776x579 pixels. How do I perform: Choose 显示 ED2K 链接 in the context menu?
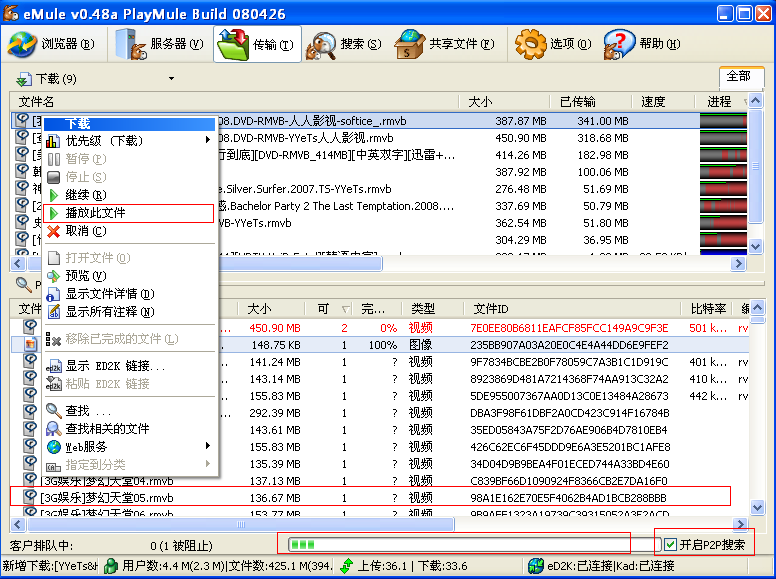coord(130,366)
